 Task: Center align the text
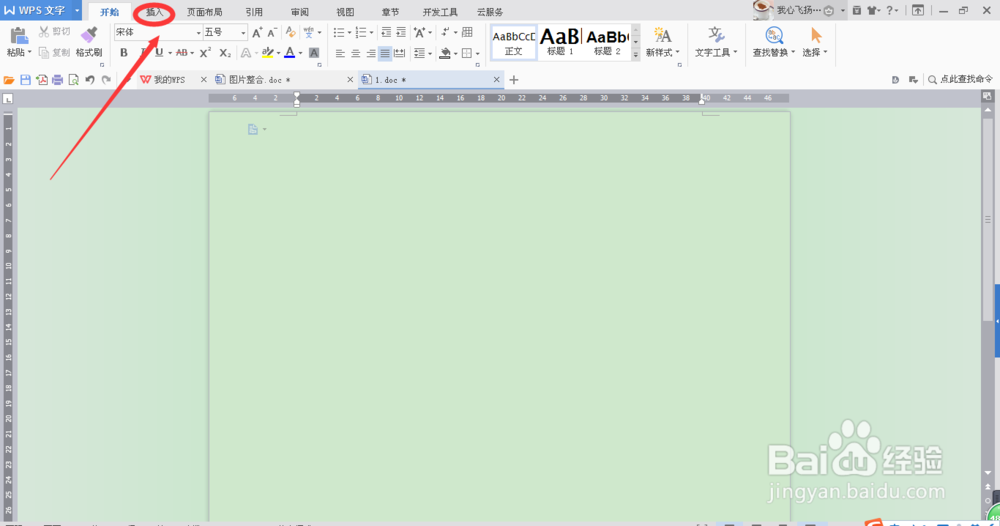click(355, 54)
